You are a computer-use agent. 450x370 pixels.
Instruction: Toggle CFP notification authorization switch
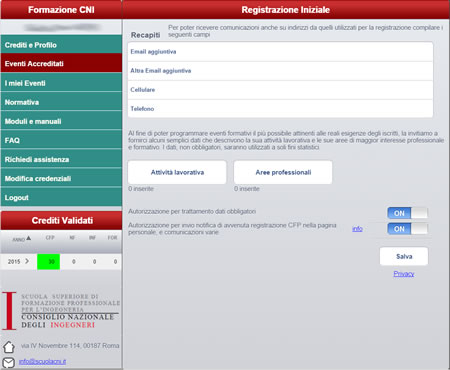click(x=407, y=229)
